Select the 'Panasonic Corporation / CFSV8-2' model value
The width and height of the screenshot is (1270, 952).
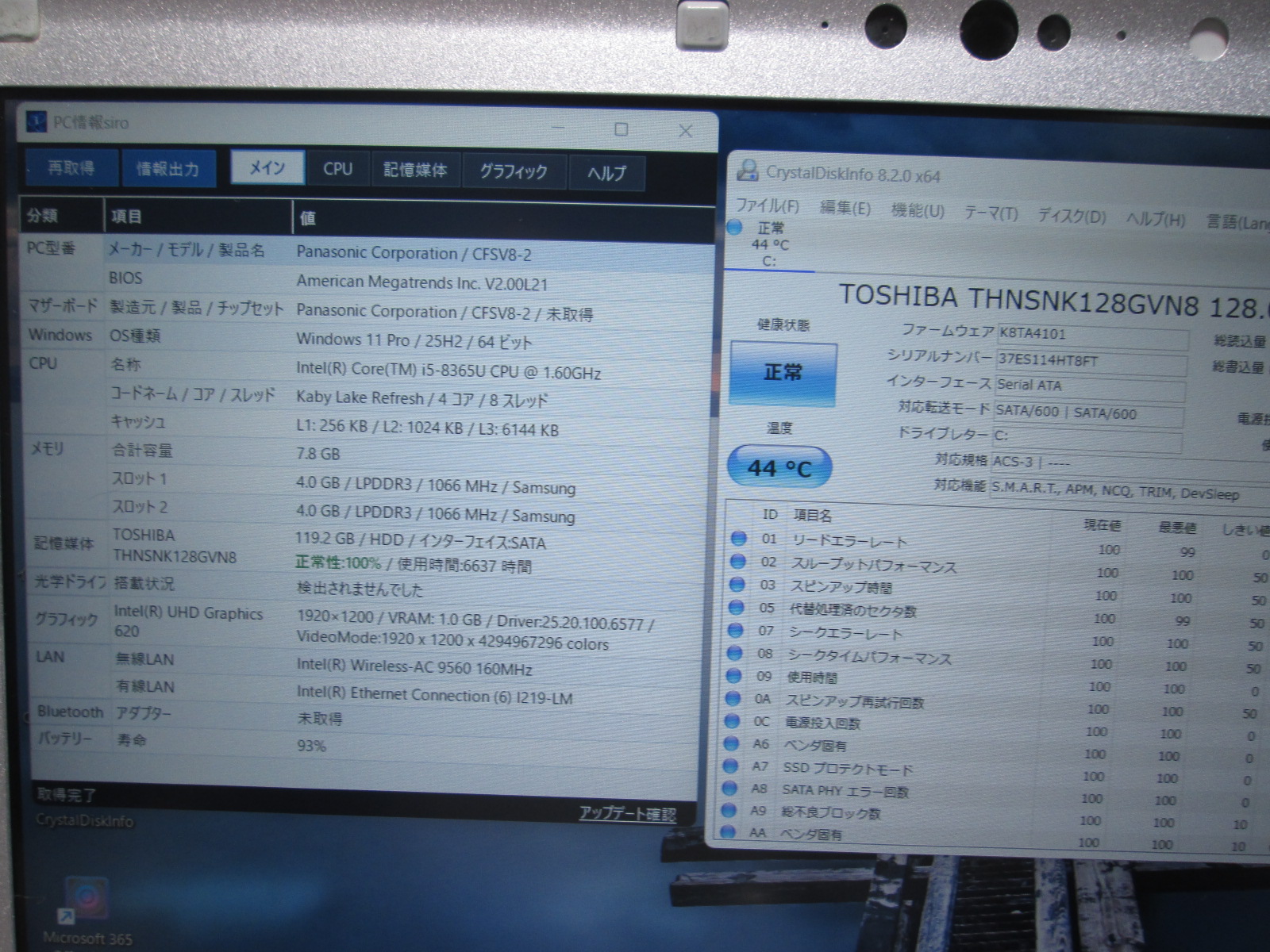[x=414, y=253]
